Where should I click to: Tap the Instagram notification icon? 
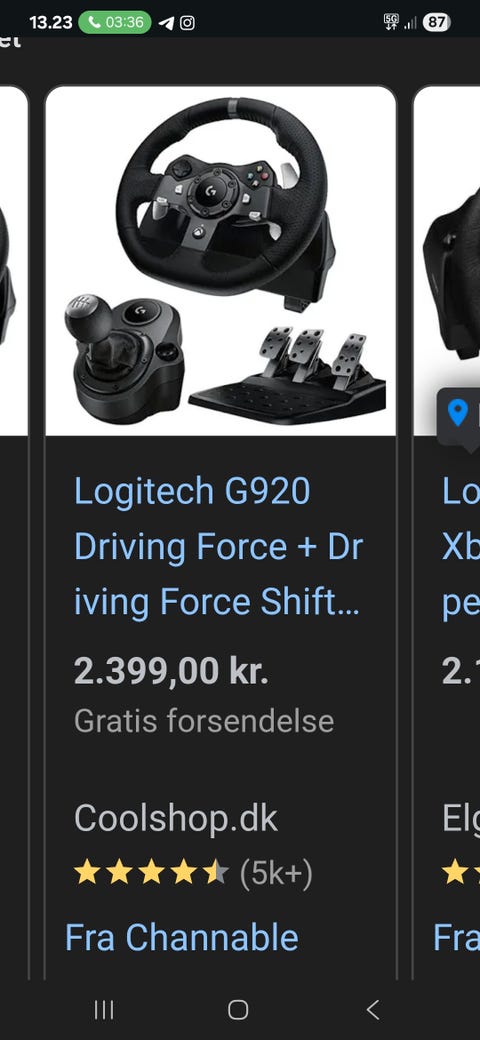pos(188,23)
